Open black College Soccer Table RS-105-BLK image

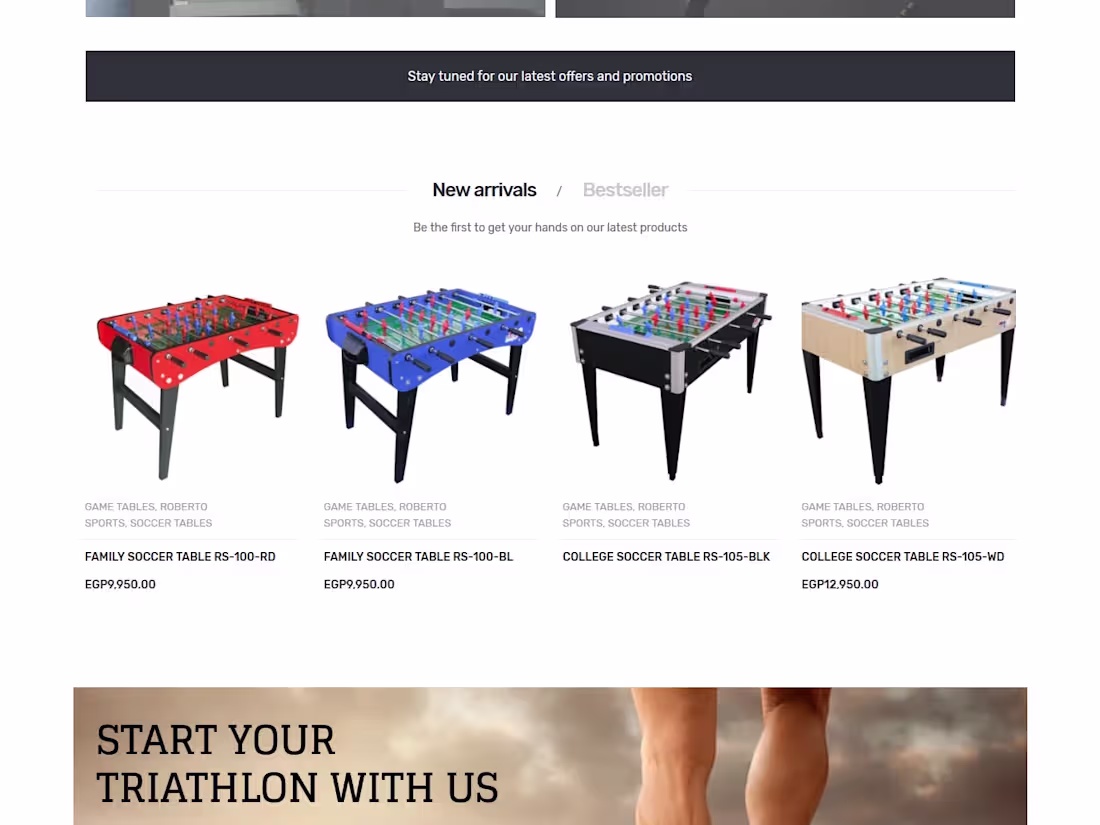click(669, 380)
